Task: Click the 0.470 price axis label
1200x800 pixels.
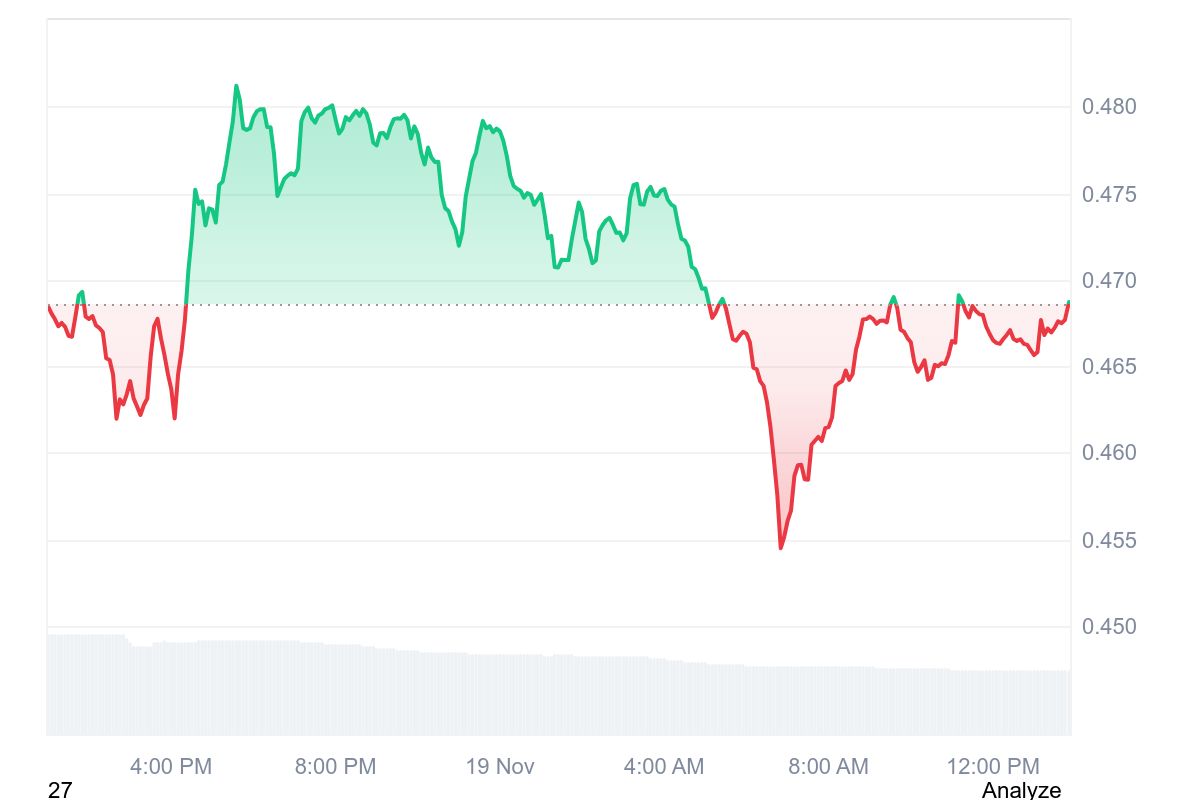Action: pos(1108,281)
